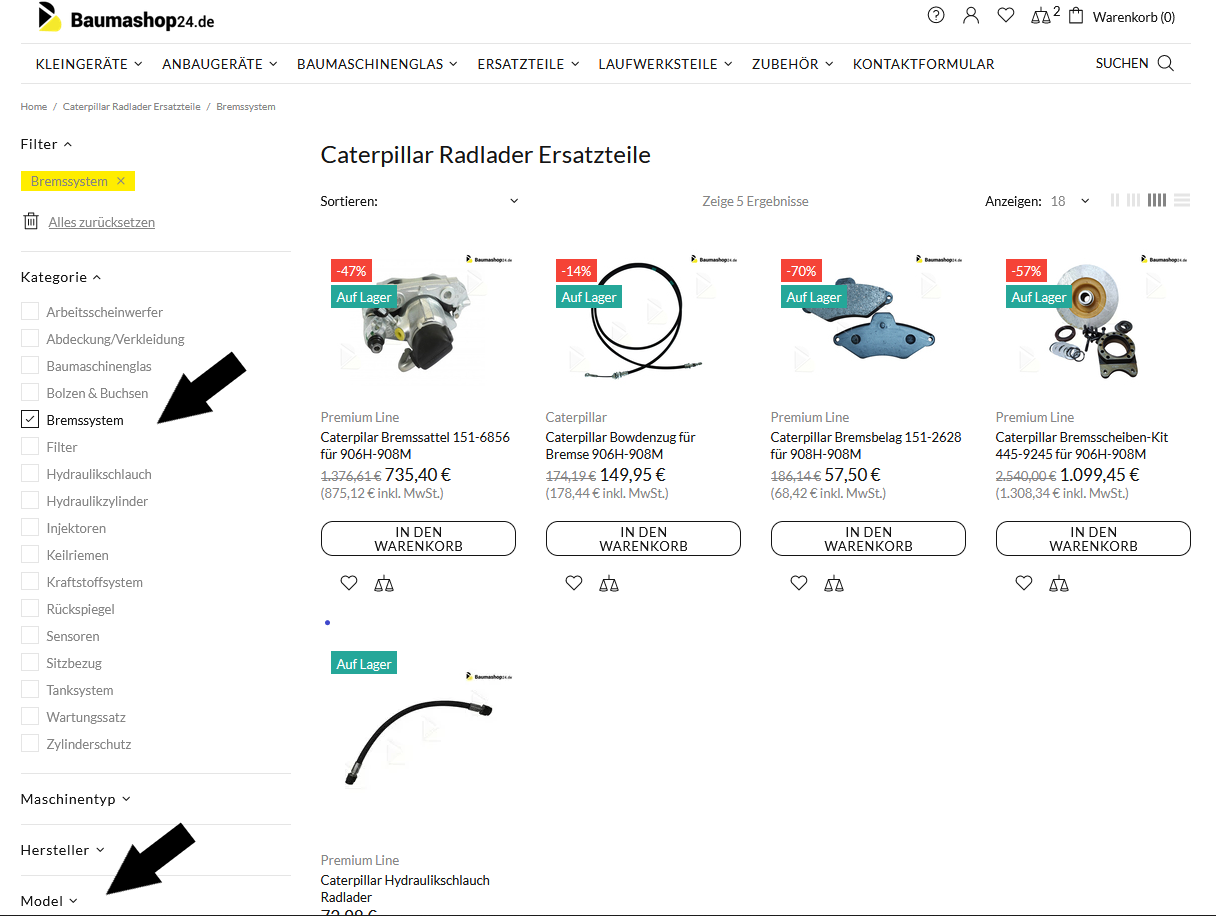Screen dimensions: 1216x916
Task: Add Bremsscheiben-Kit 445-9245 to wishlist
Action: click(1023, 583)
